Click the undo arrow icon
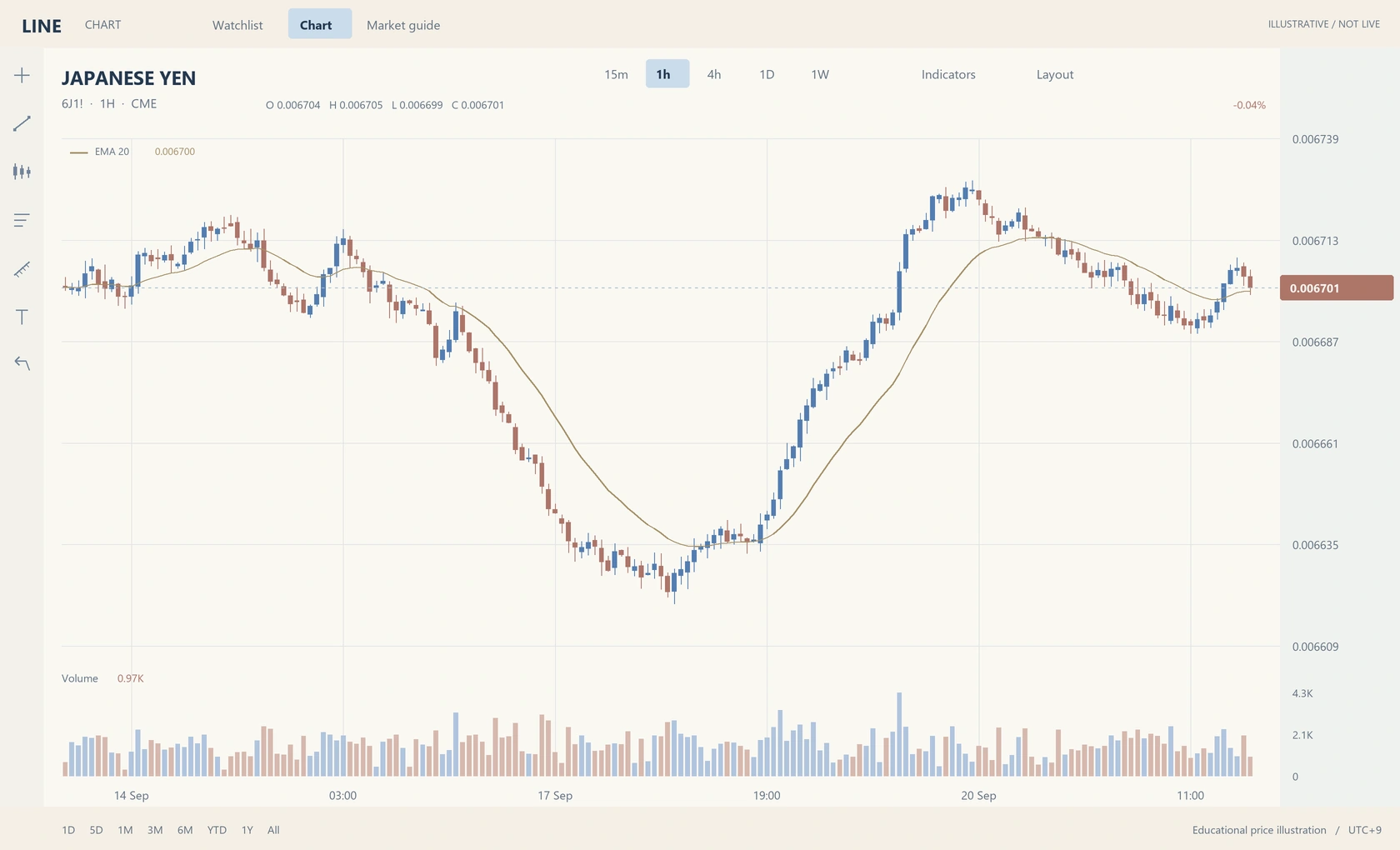 (22, 363)
